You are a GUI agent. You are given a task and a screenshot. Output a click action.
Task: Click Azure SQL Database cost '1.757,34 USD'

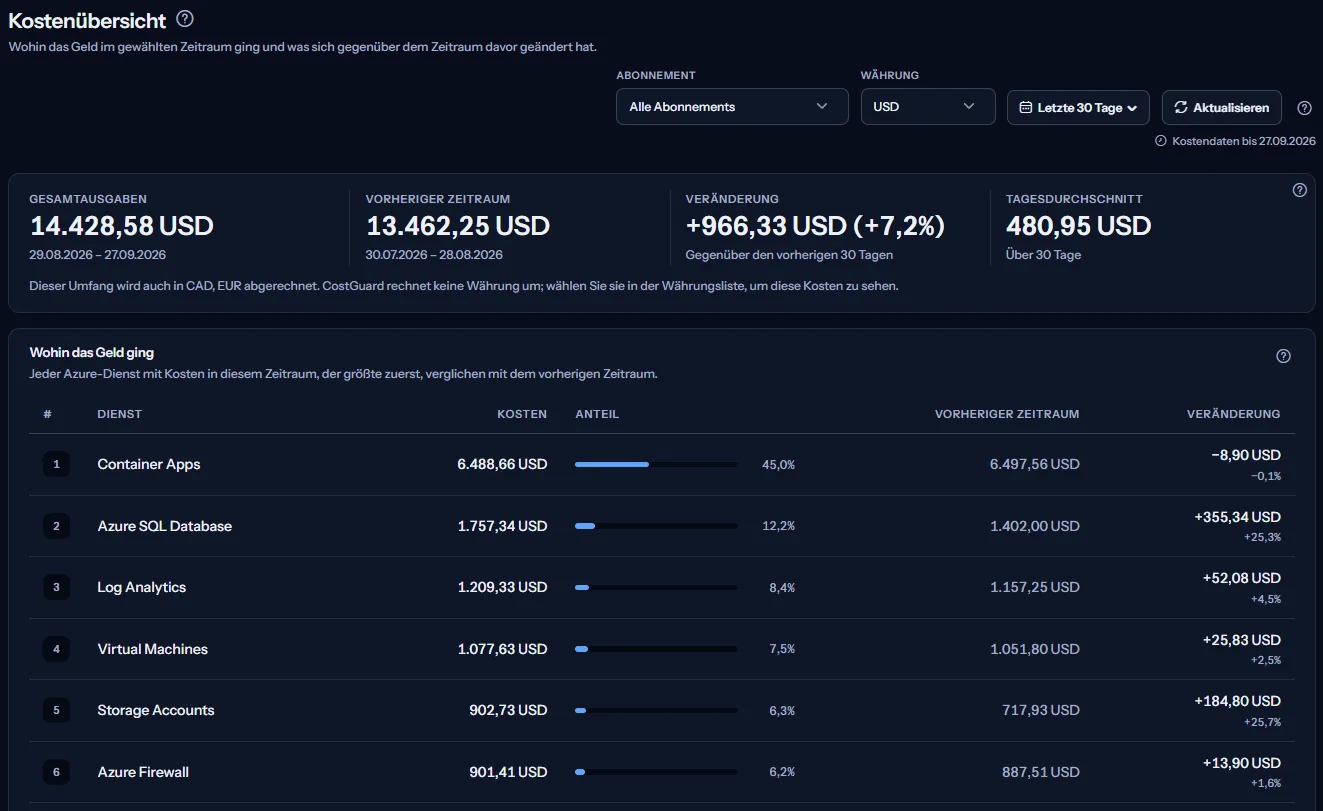pyautogui.click(x=503, y=526)
